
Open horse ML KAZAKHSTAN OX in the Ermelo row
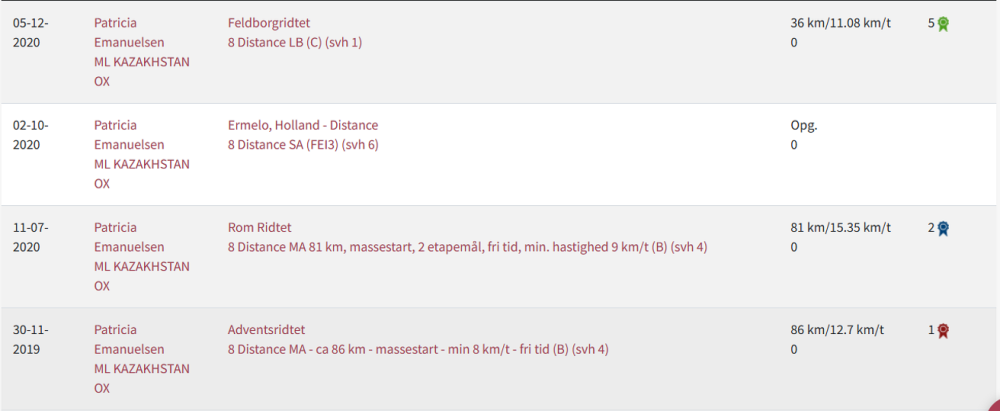(142, 174)
